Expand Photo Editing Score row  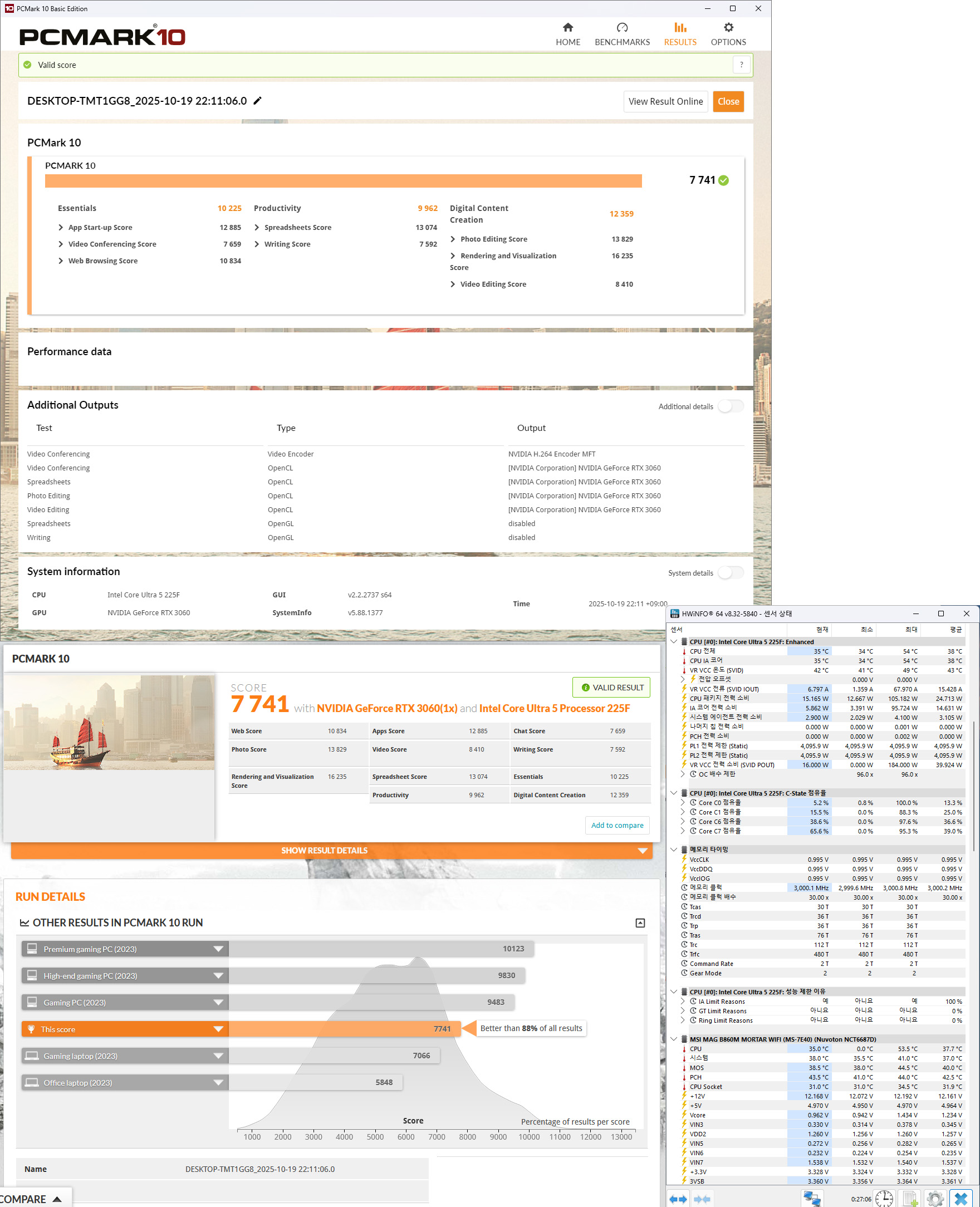[453, 239]
